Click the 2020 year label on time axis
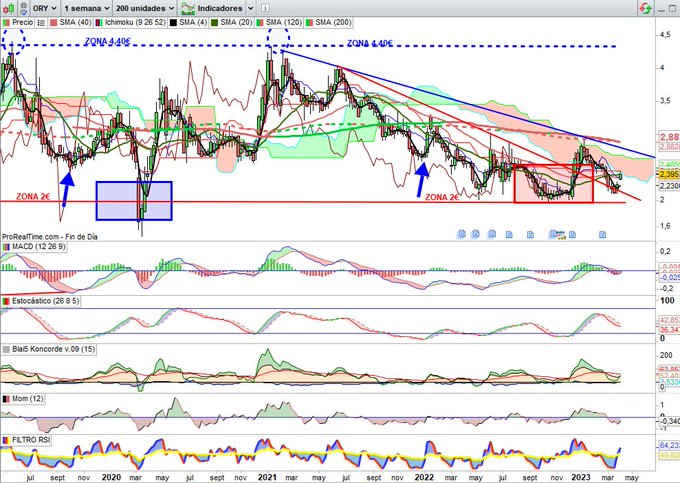This screenshot has height=483, width=680. 111,477
